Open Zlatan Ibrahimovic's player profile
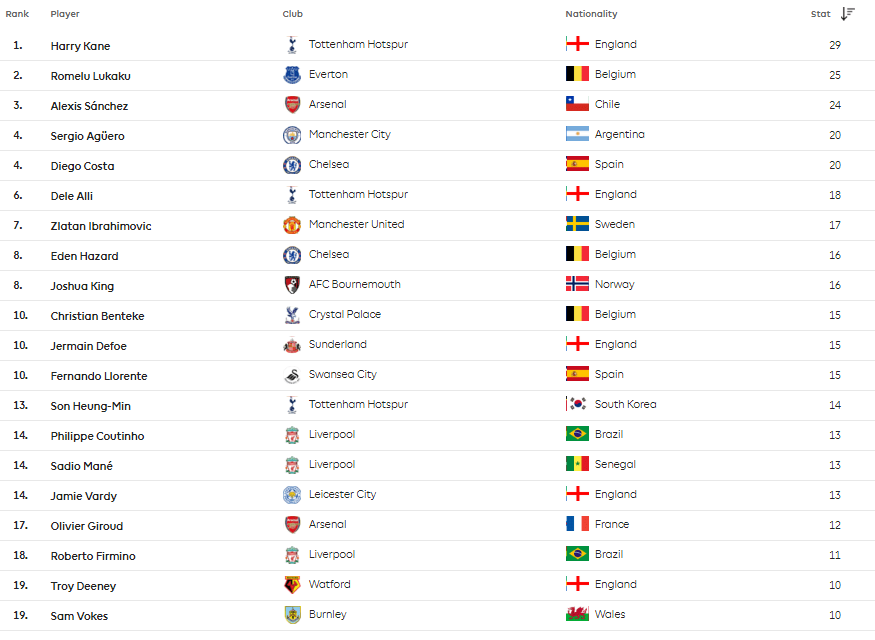Viewport: 875px width, 640px height. click(101, 226)
